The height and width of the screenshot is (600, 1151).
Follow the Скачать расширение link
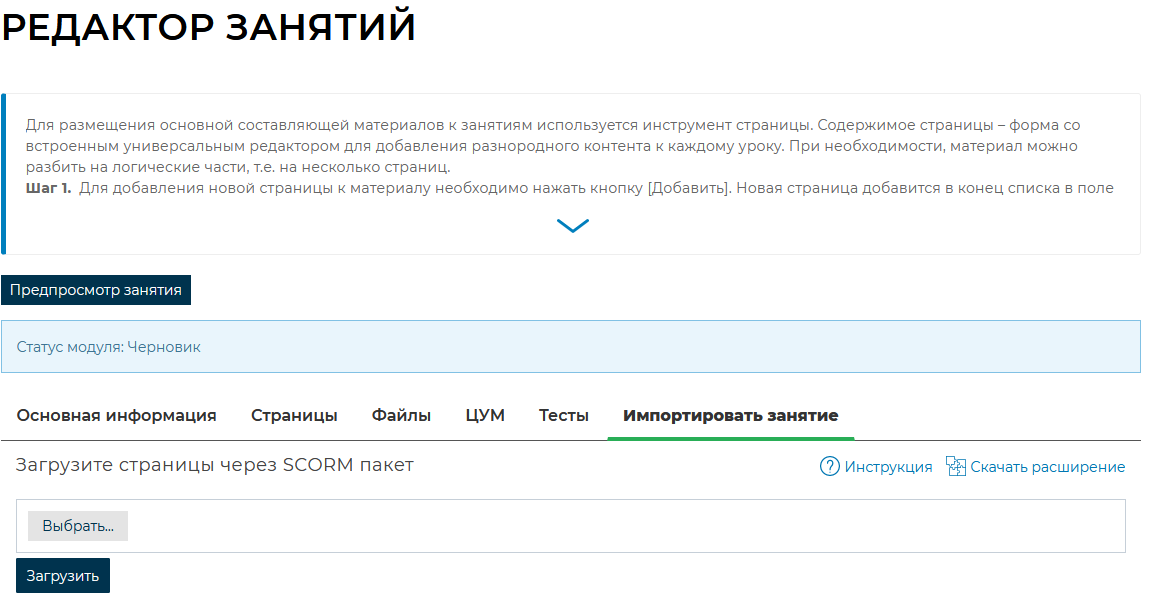coord(1047,467)
